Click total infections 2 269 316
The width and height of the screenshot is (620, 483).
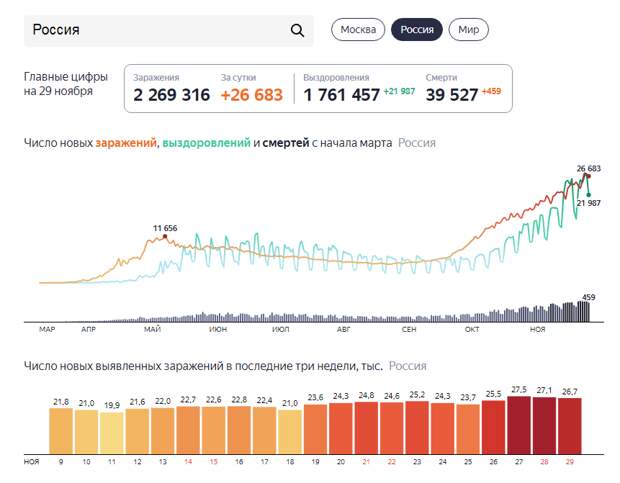(x=171, y=95)
